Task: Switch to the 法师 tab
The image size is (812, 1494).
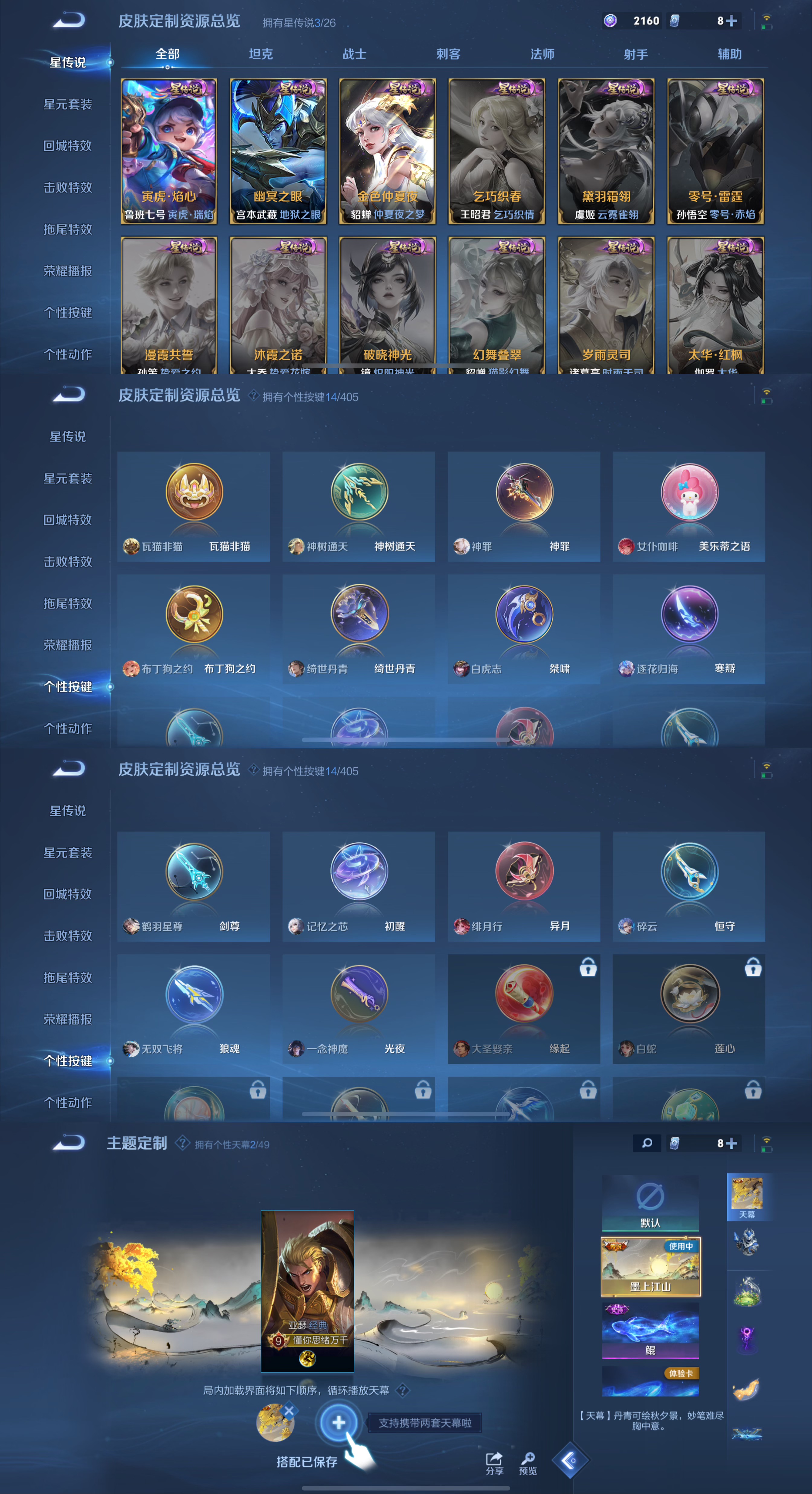Action: [x=542, y=54]
